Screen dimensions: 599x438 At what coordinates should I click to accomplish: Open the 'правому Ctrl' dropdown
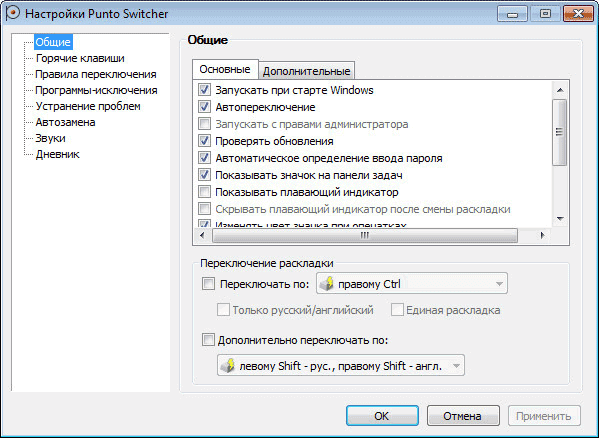point(412,283)
